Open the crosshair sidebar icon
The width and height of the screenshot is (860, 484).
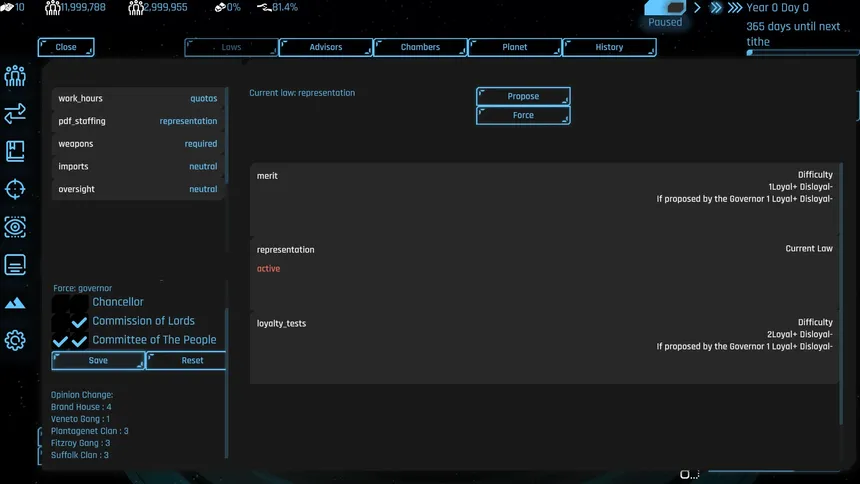click(15, 189)
